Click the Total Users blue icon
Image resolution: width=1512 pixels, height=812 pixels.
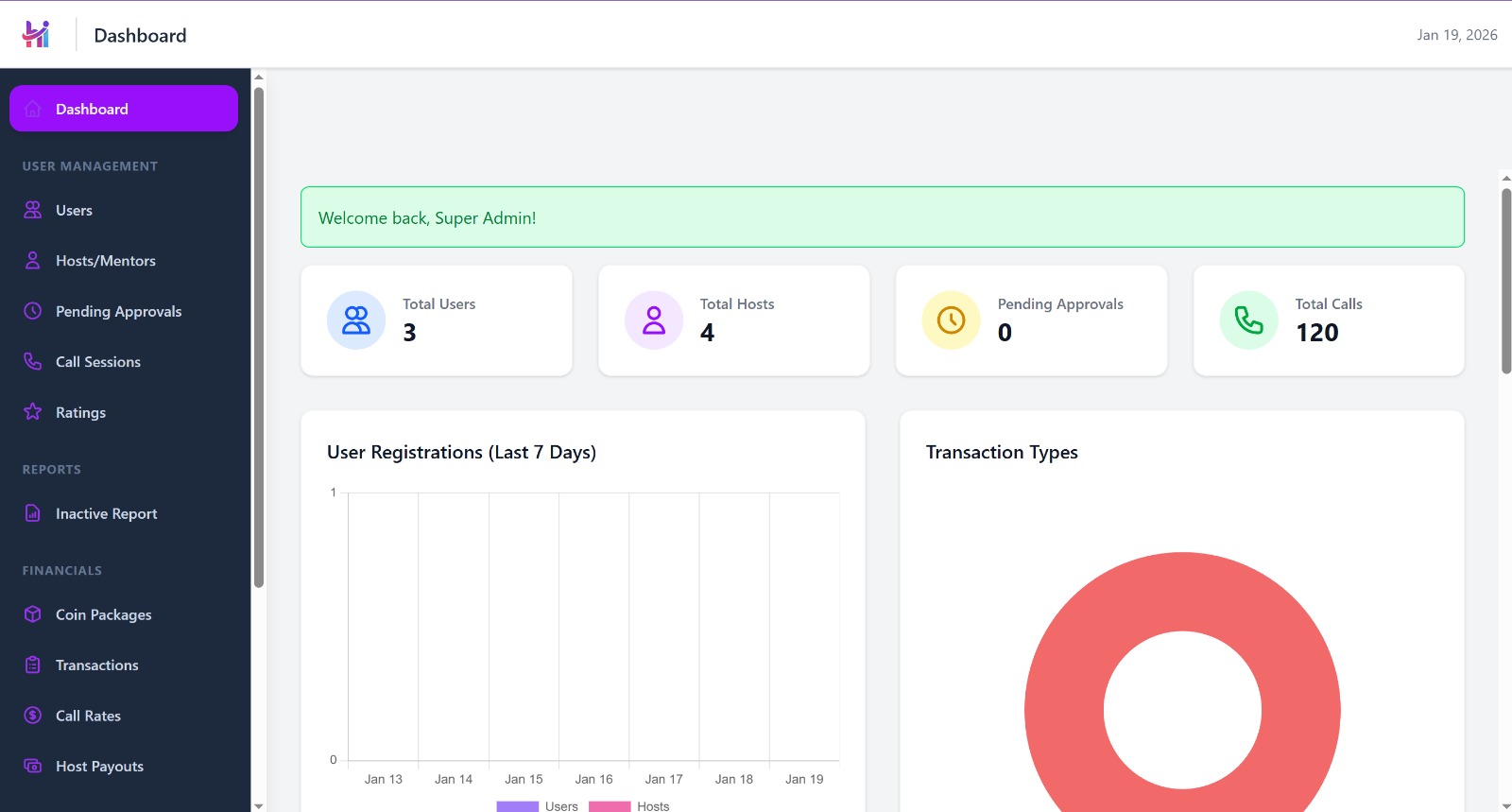point(356,320)
